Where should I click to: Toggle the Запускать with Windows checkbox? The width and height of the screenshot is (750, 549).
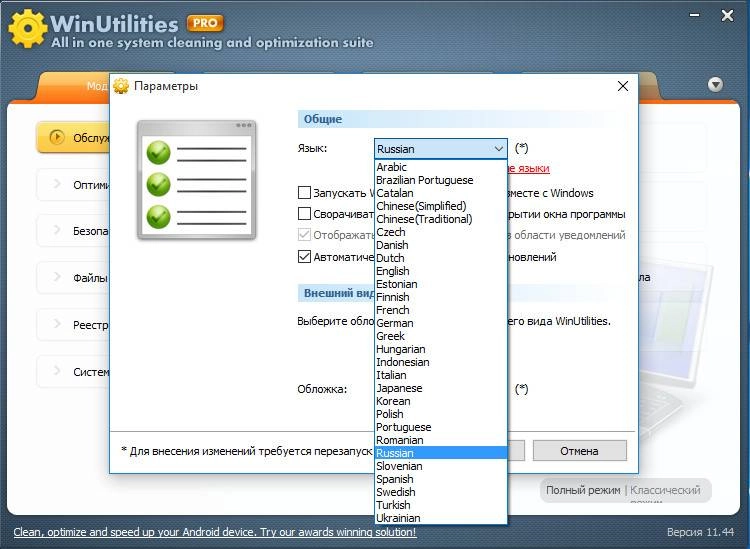[304, 193]
